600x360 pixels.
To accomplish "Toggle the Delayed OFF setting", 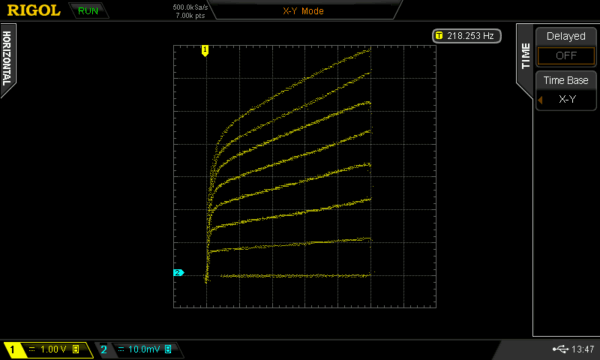I will [566, 56].
